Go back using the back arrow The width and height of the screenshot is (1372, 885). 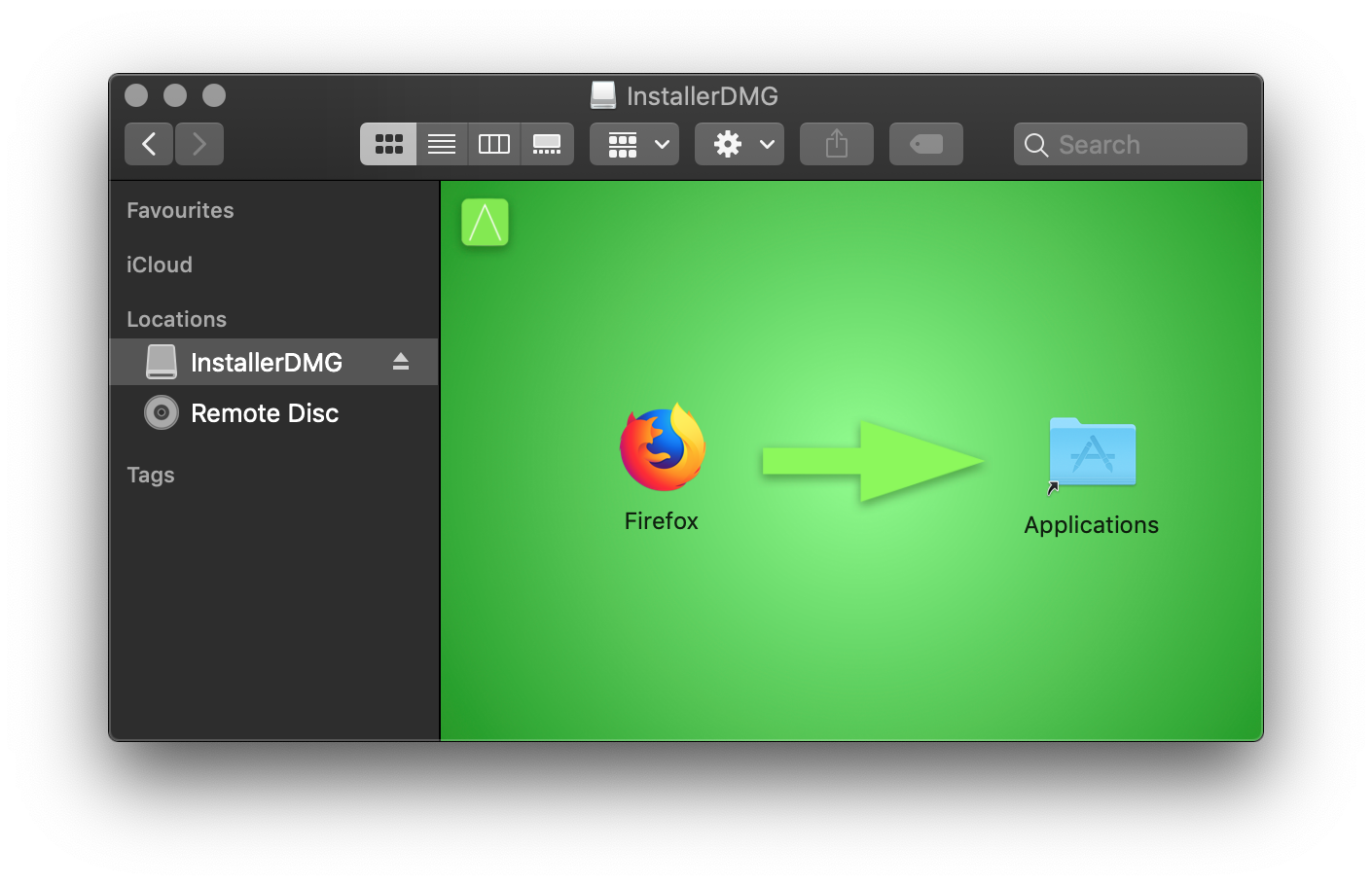(149, 144)
